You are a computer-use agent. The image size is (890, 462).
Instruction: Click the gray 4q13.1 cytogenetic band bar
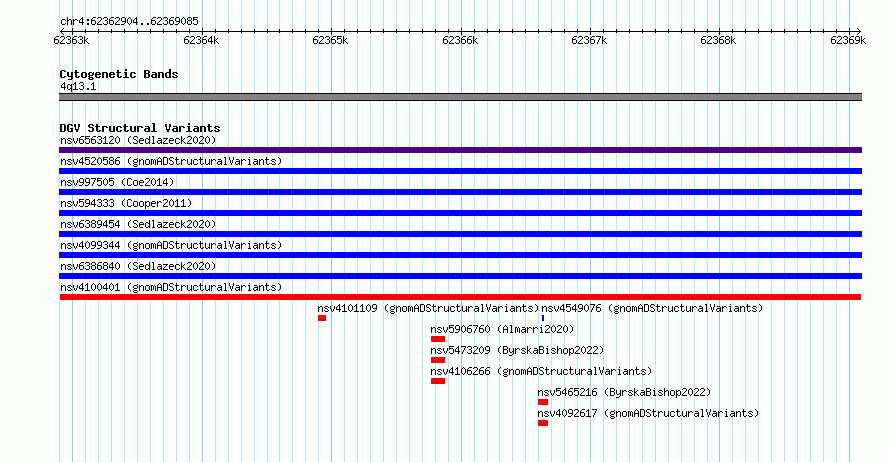click(x=460, y=97)
